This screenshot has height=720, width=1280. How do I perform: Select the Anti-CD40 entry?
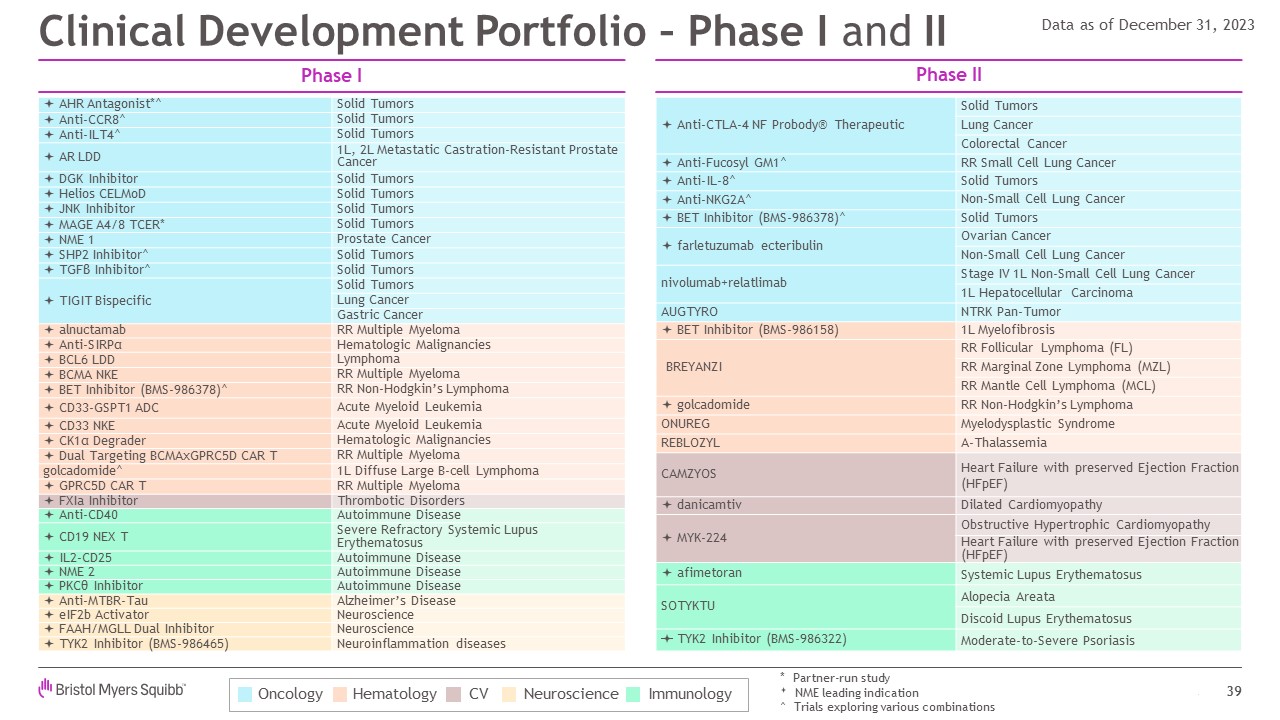coord(185,516)
